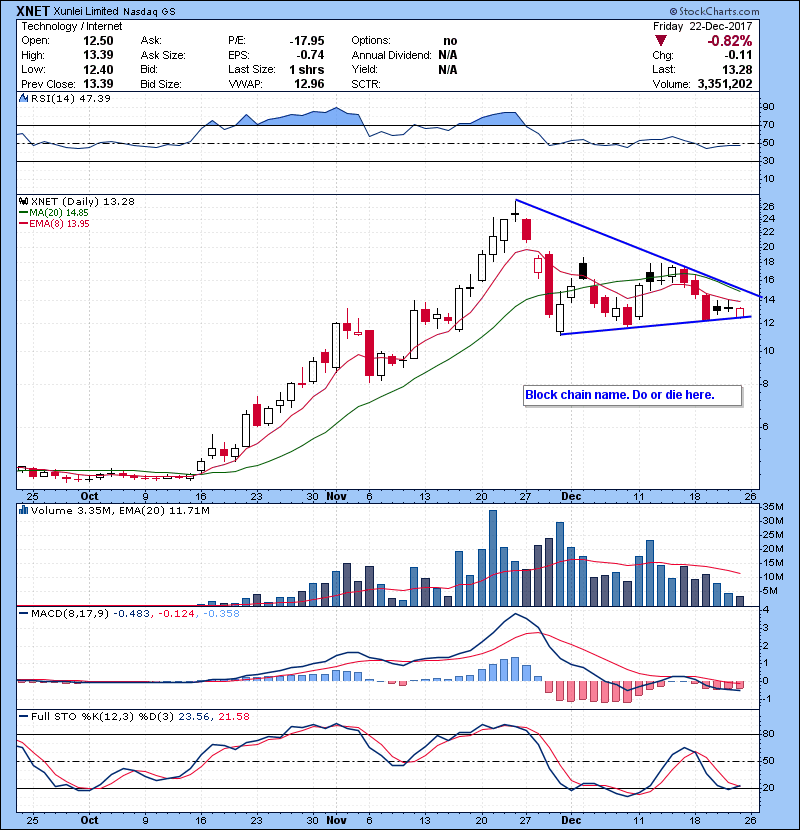Click the Options value no
Screen dimensions: 800x830
pos(450,41)
